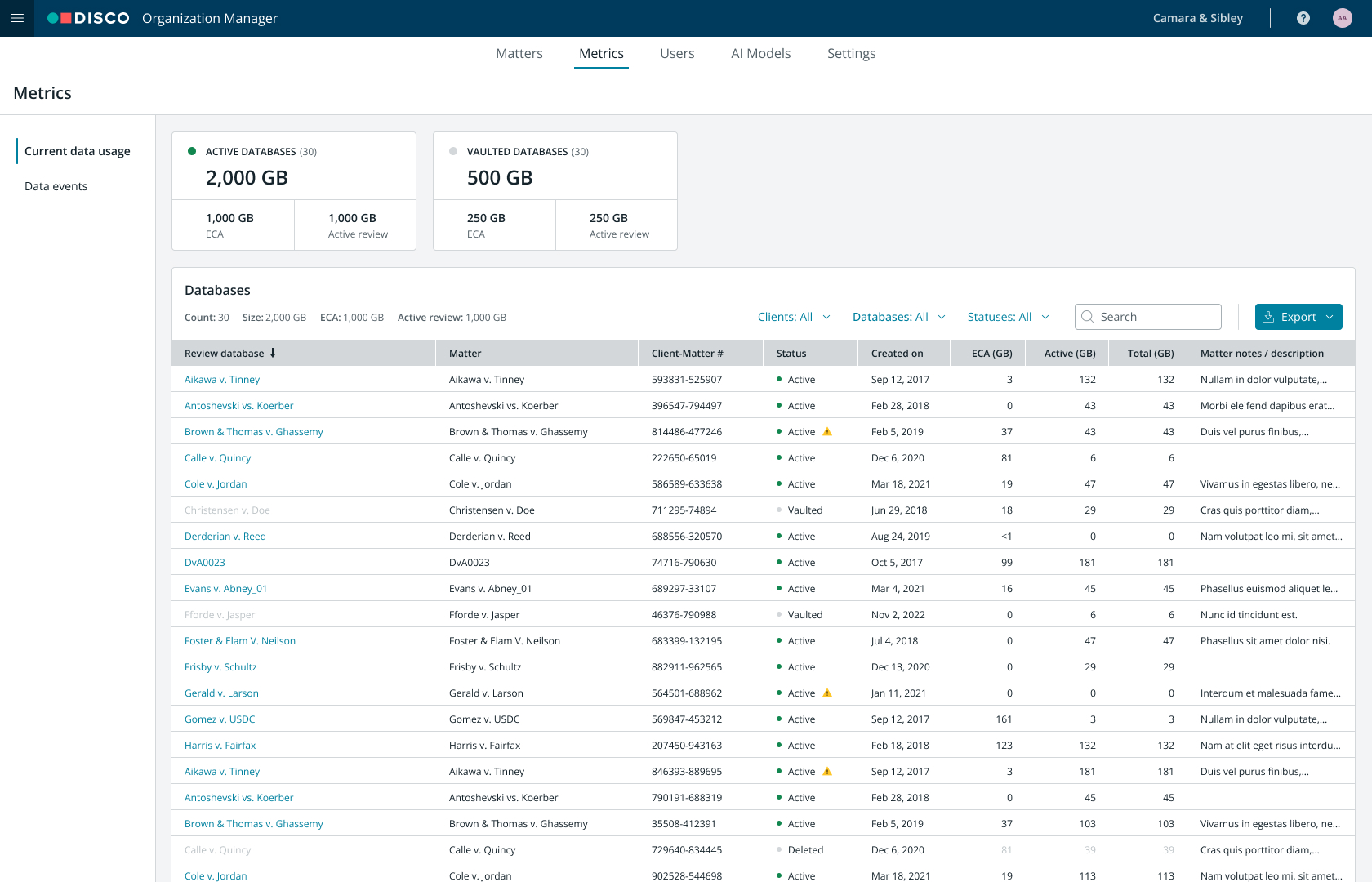Click warning icon on Aikawa v. Tinney 846393-889695 row
This screenshot has width=1372, height=882.
[x=826, y=771]
